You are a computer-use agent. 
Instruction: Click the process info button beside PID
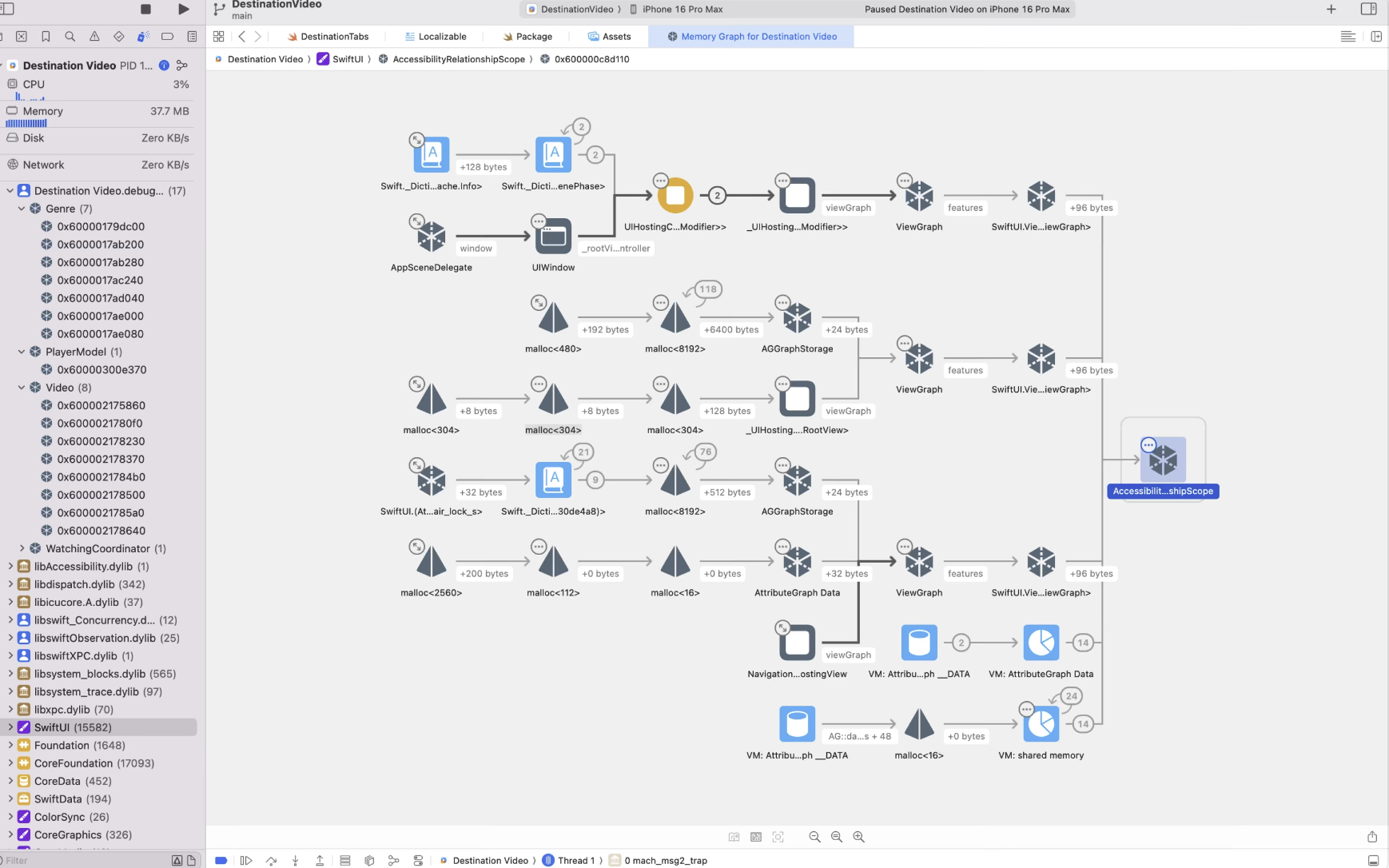pyautogui.click(x=164, y=66)
